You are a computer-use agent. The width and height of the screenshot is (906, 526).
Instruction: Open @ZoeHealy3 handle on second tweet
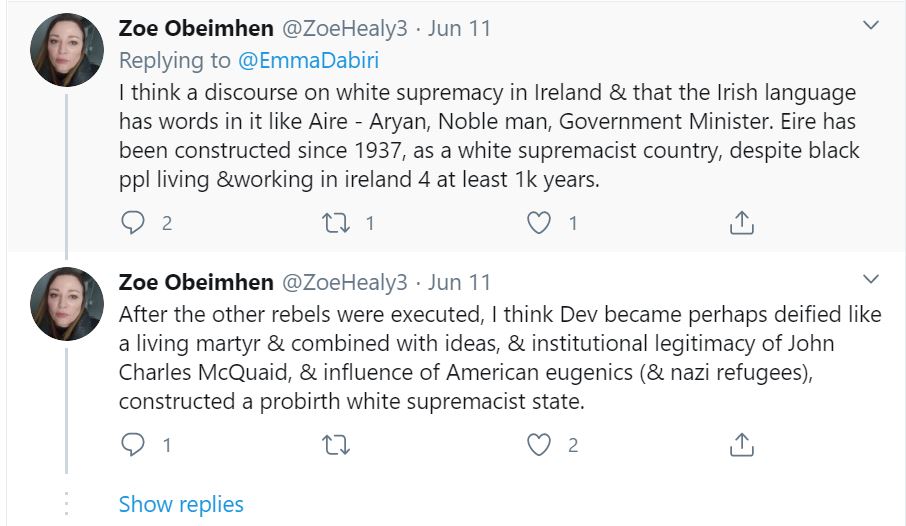(x=345, y=283)
